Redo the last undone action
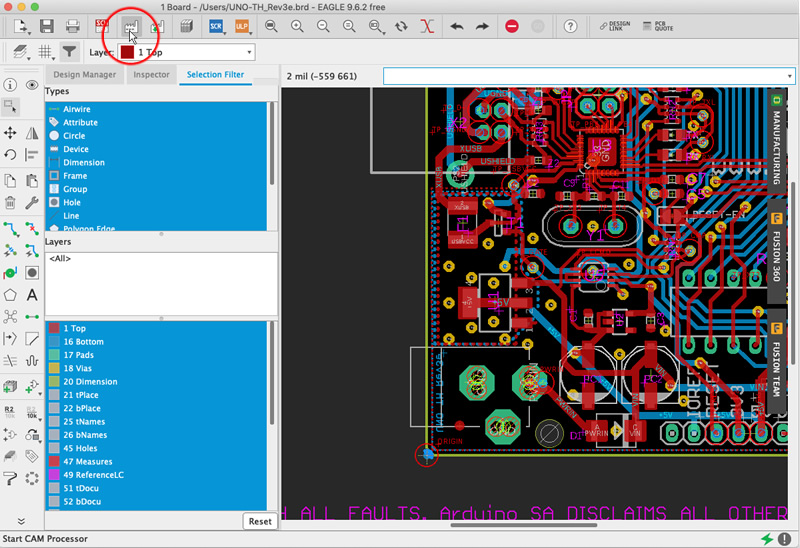Viewport: 800px width, 548px height. 482,26
